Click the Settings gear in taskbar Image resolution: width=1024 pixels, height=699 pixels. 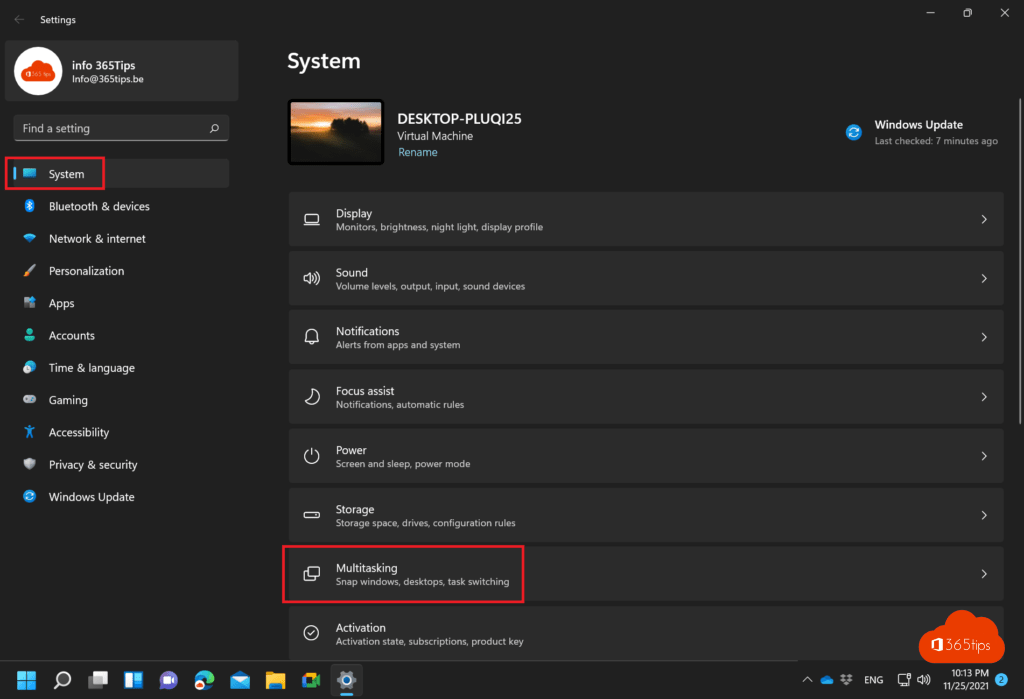click(x=346, y=680)
